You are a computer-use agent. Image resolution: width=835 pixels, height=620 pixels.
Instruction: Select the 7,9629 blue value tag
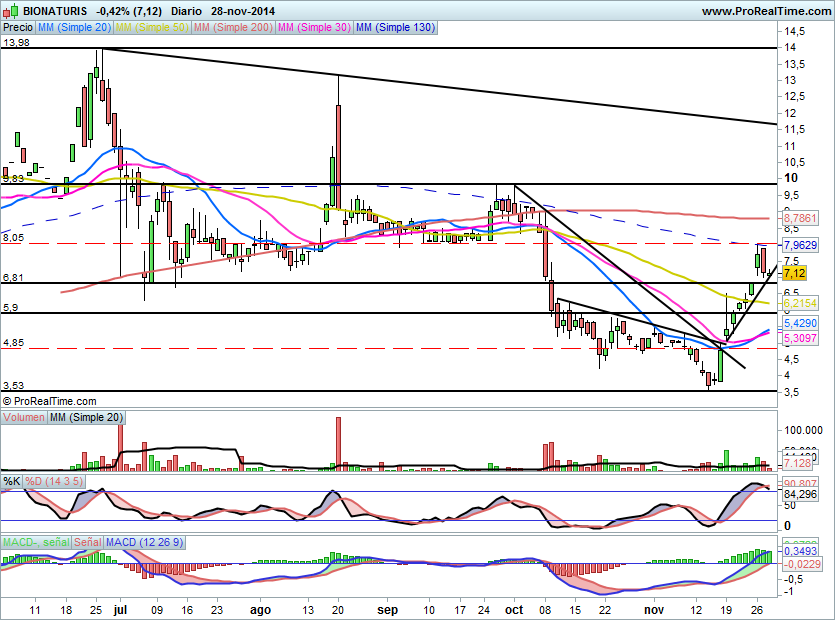[798, 244]
